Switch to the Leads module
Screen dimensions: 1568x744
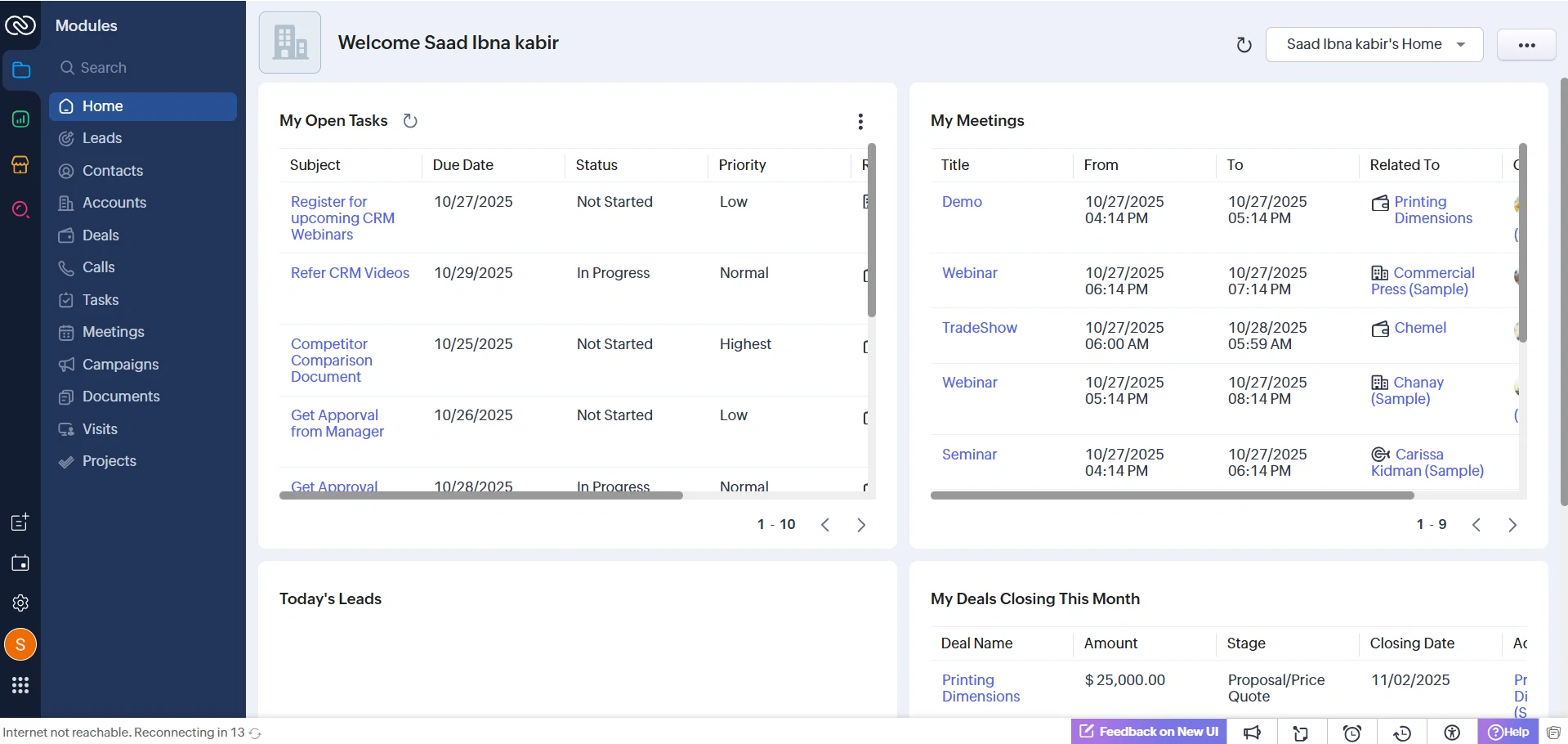point(103,137)
